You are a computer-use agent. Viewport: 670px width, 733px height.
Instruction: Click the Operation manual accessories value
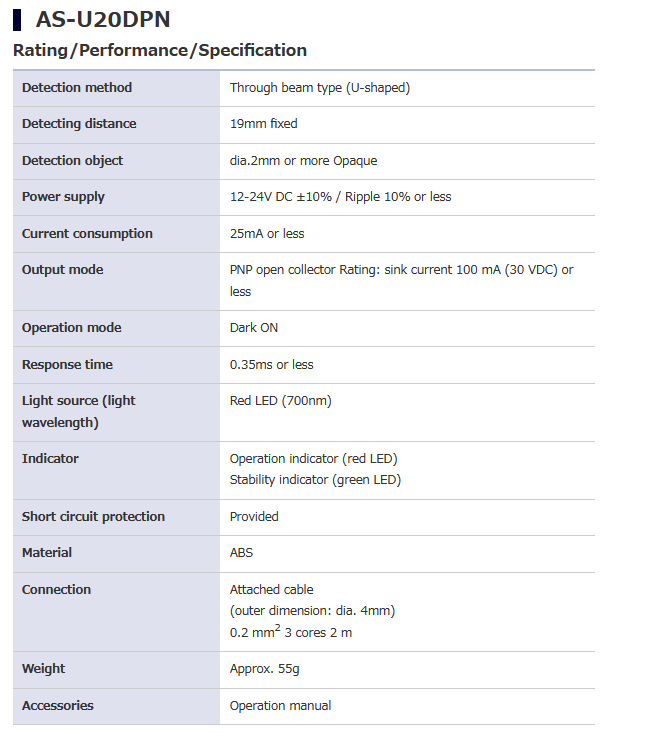(280, 706)
